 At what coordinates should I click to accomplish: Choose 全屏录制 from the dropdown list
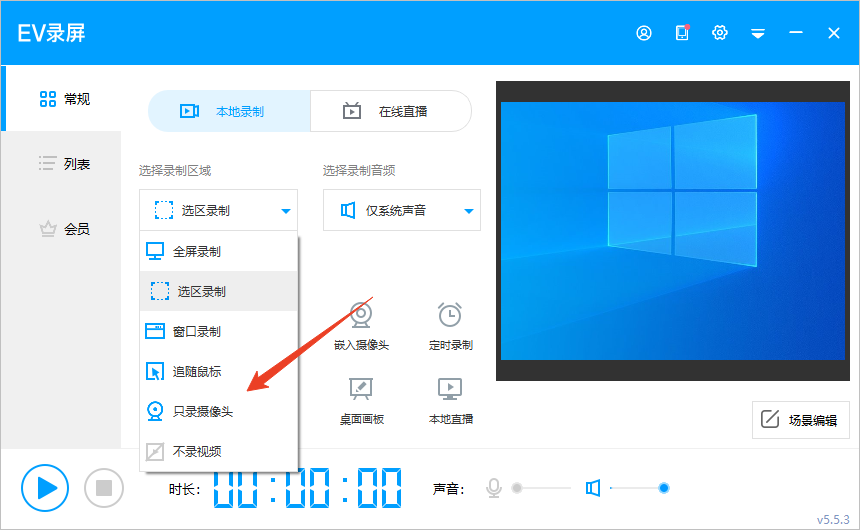tap(218, 251)
